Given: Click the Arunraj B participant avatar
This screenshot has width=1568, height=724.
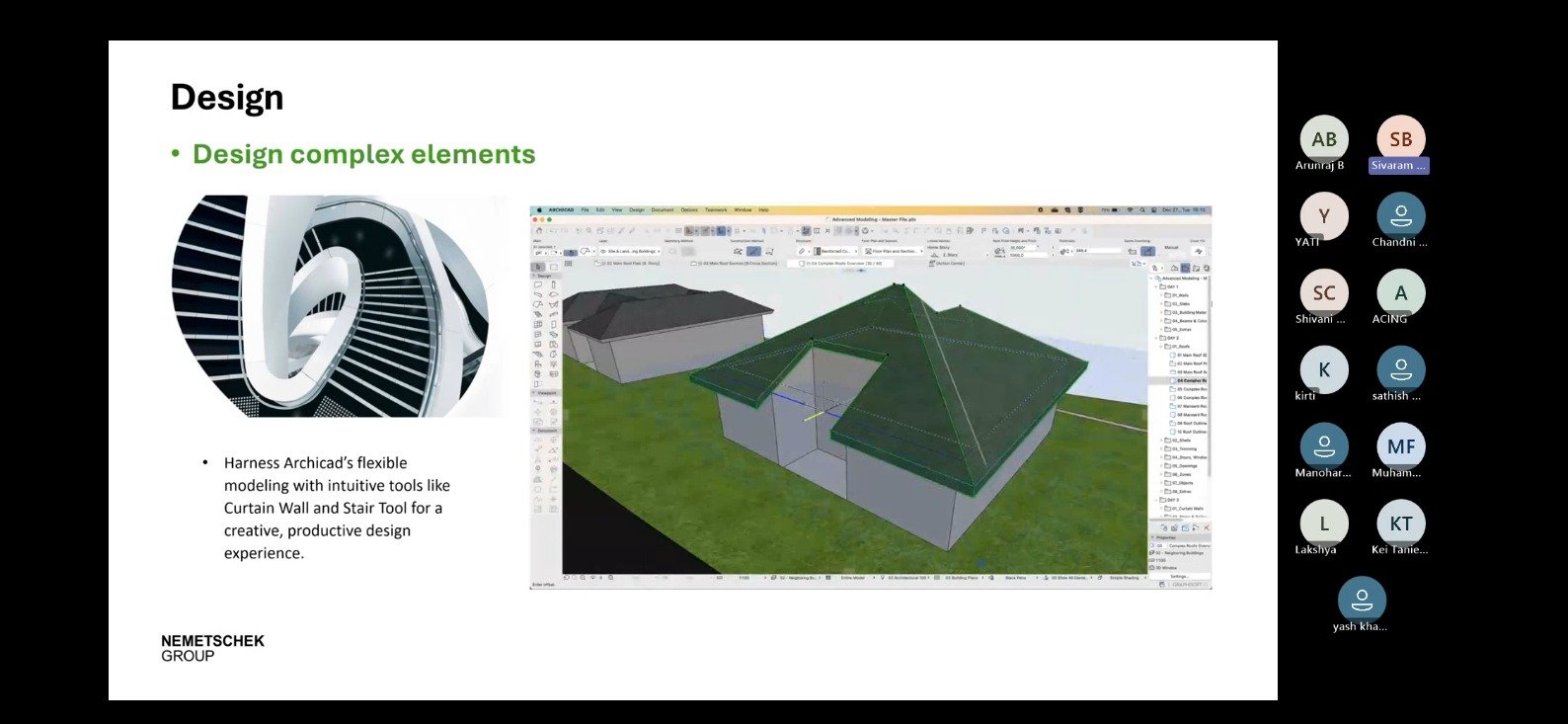Looking at the screenshot, I should coord(1323,139).
